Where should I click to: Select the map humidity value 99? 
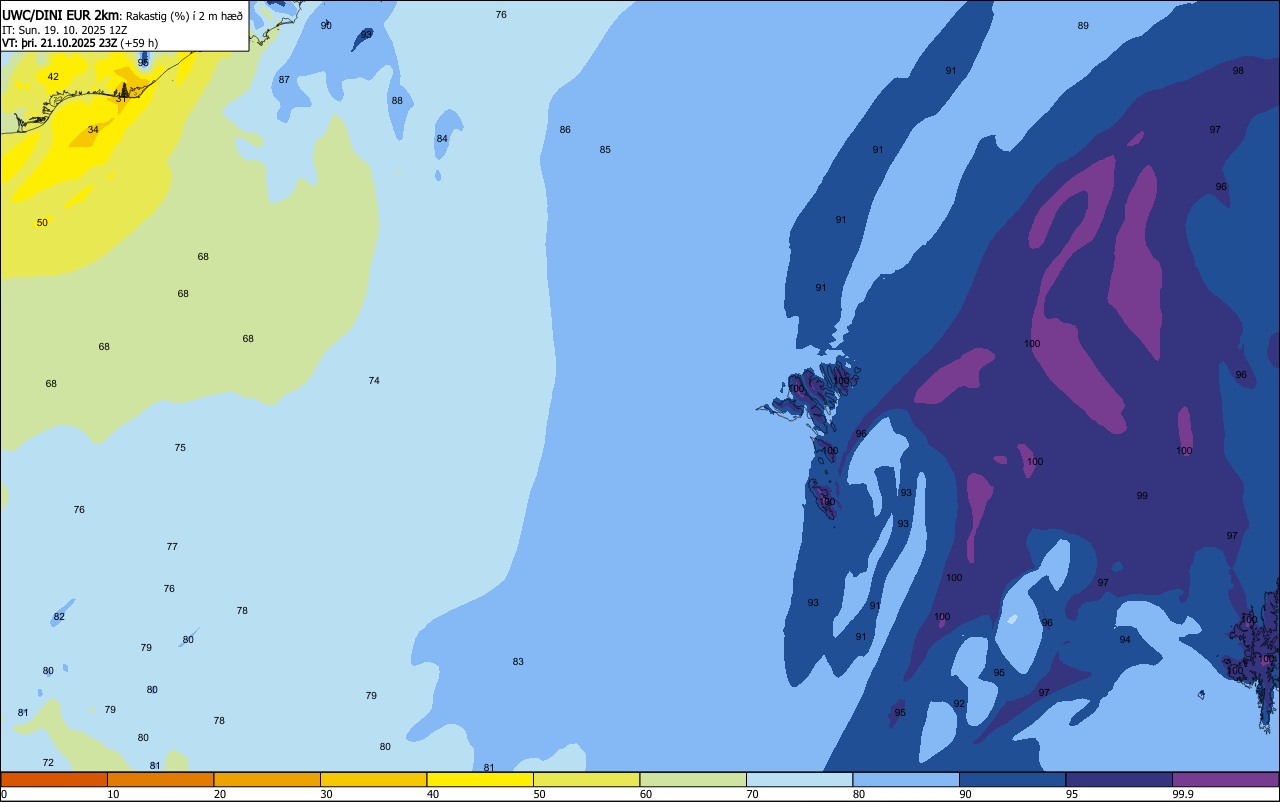[1142, 496]
